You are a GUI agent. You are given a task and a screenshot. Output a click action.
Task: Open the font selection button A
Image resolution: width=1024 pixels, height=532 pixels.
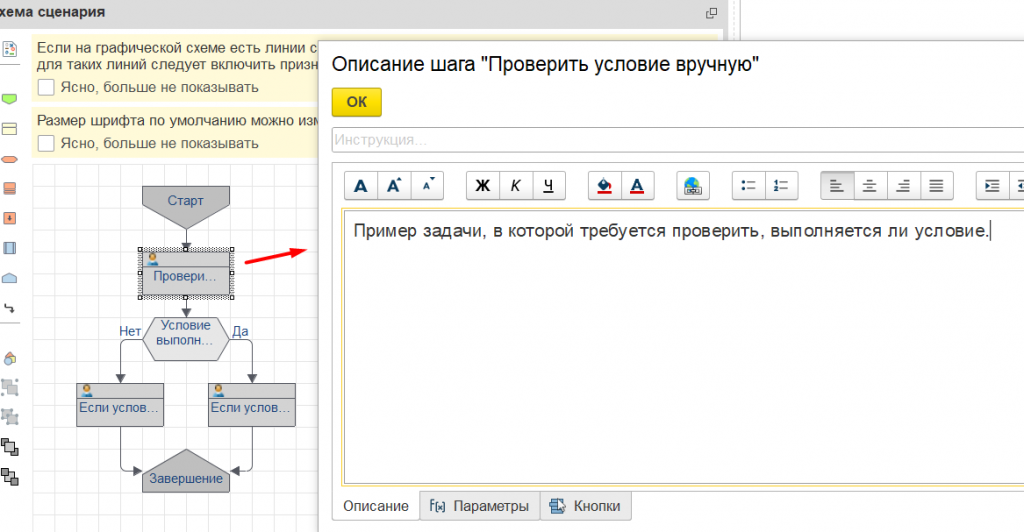360,186
